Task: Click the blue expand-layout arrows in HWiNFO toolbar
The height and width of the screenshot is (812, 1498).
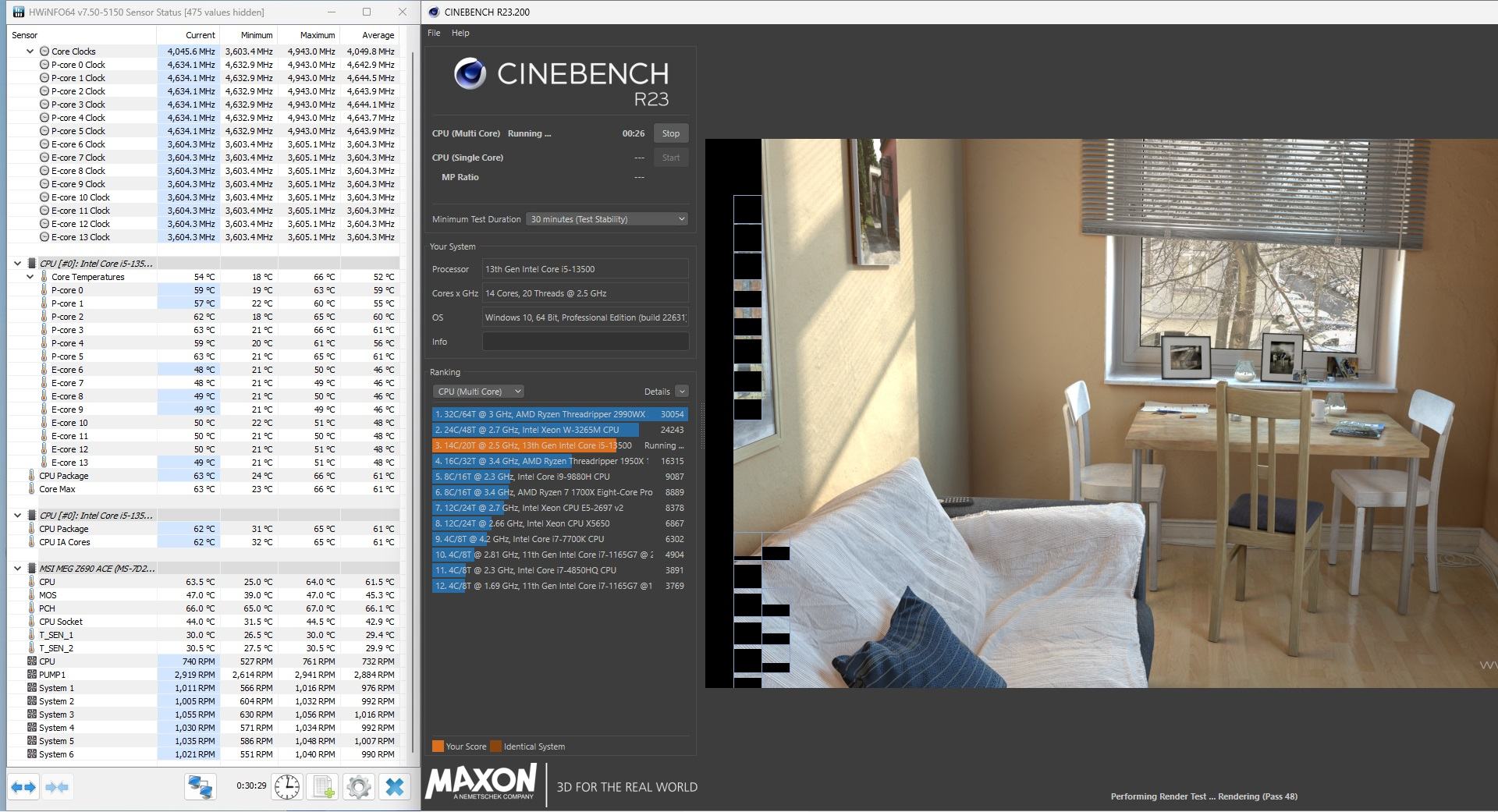Action: tap(24, 787)
